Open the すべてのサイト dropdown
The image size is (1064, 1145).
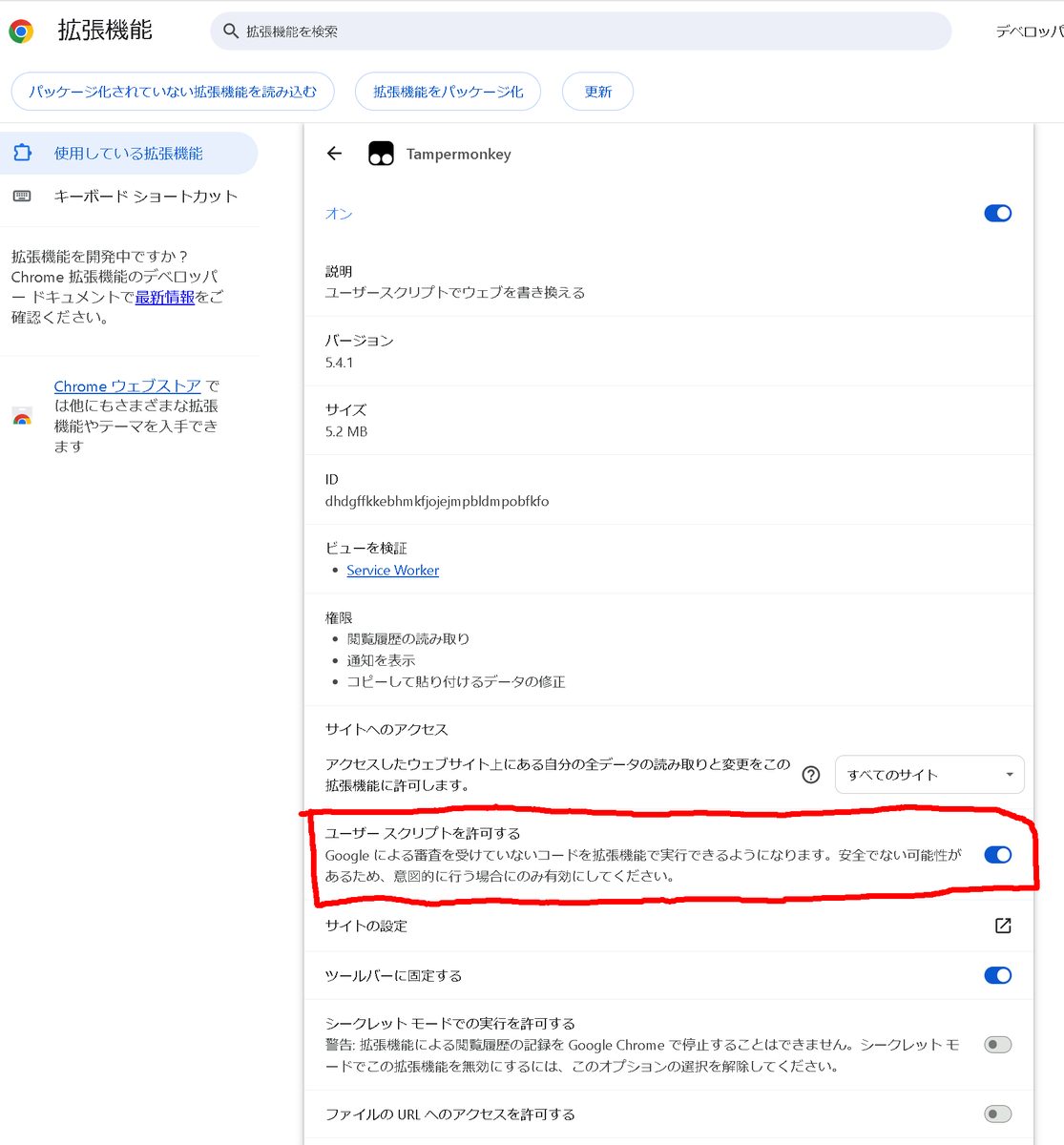928,774
